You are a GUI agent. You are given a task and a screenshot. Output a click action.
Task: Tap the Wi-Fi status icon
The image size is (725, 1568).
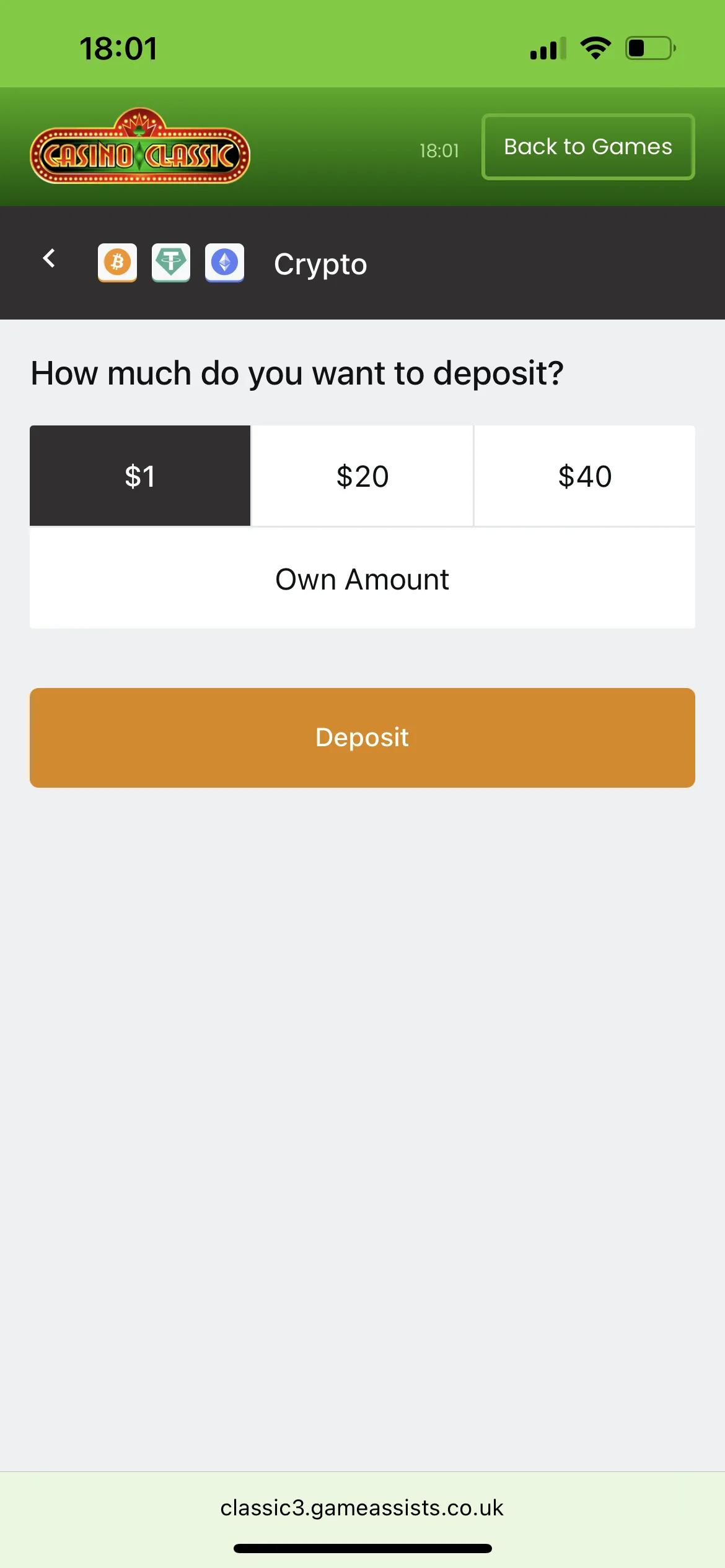click(x=595, y=48)
